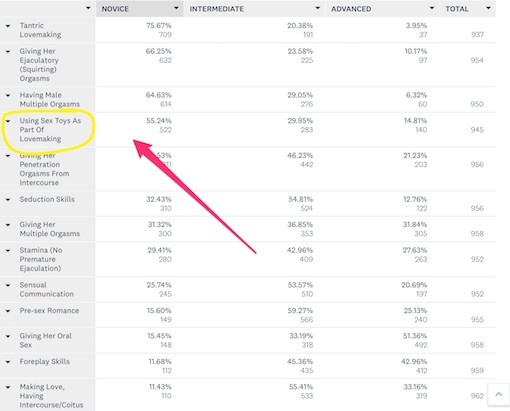Click the TOTAL column header text
510x411 pixels.
pyautogui.click(x=457, y=9)
